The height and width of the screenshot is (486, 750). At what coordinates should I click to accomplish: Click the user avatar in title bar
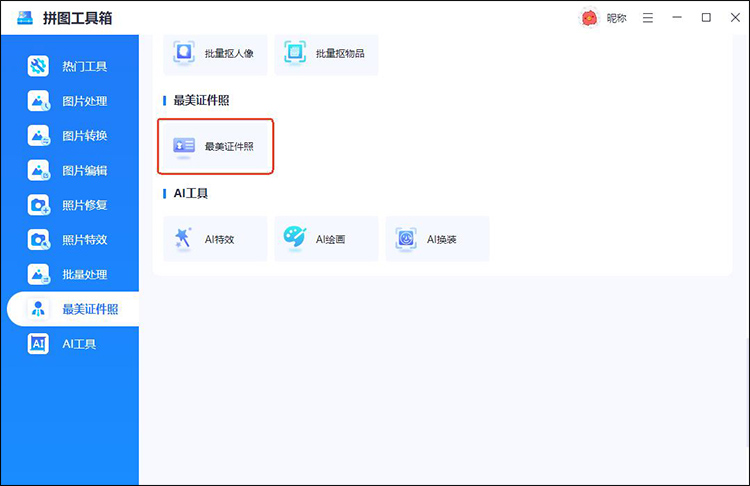[589, 18]
